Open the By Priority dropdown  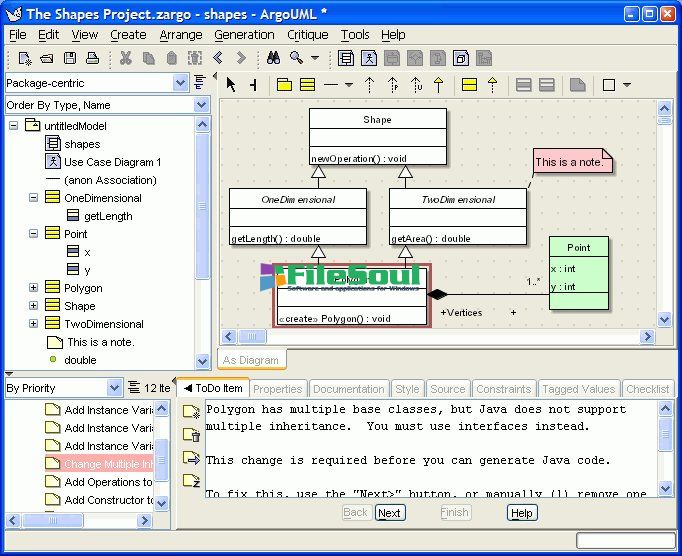coord(114,388)
